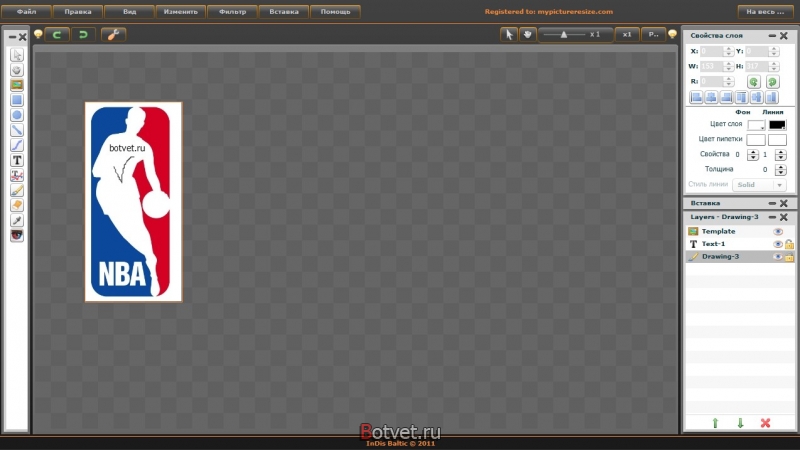Select the hand/grab tool in left toolbox

(x=17, y=70)
